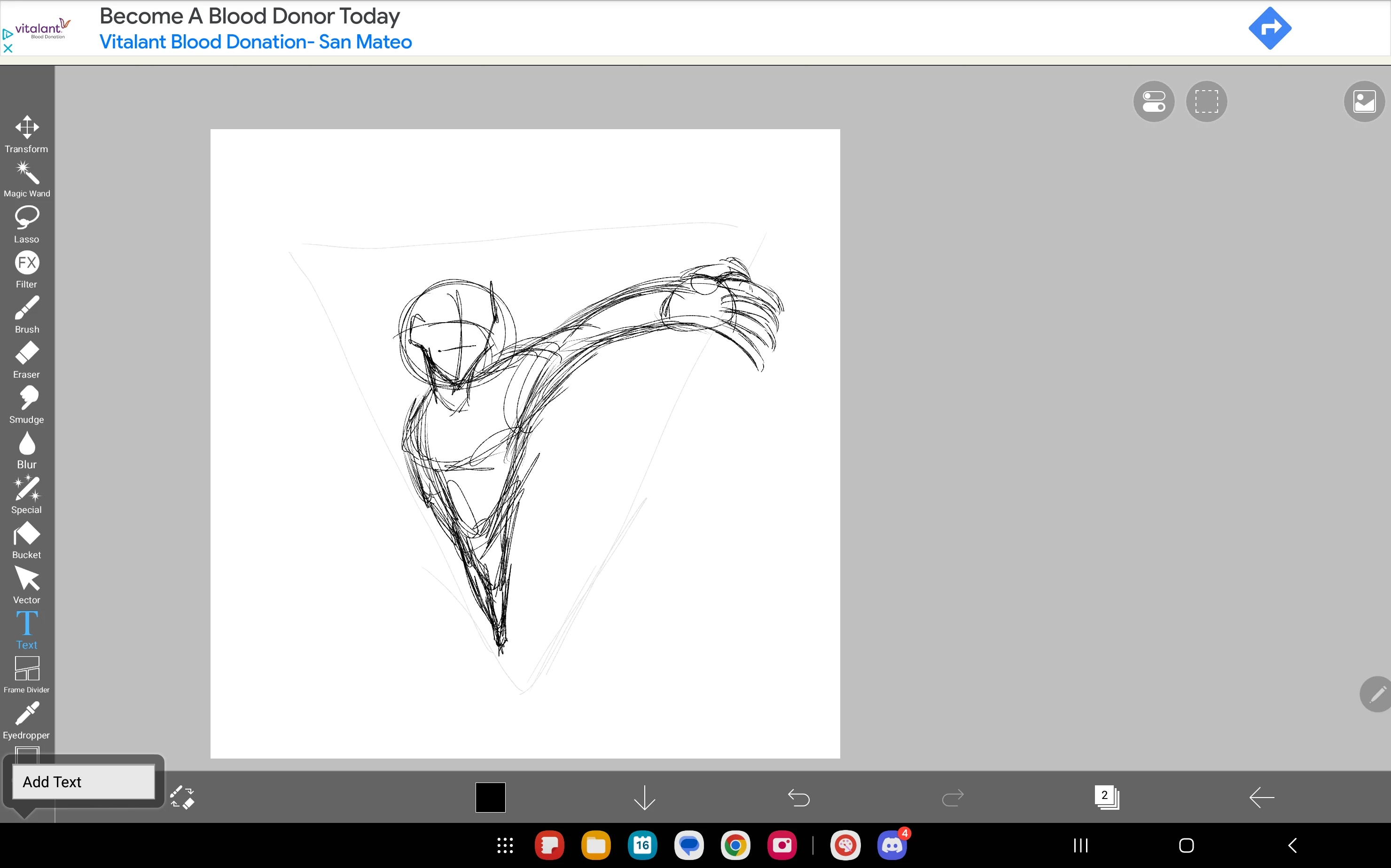This screenshot has width=1391, height=868.
Task: Open the layers panel showing 2
Action: tap(1106, 798)
